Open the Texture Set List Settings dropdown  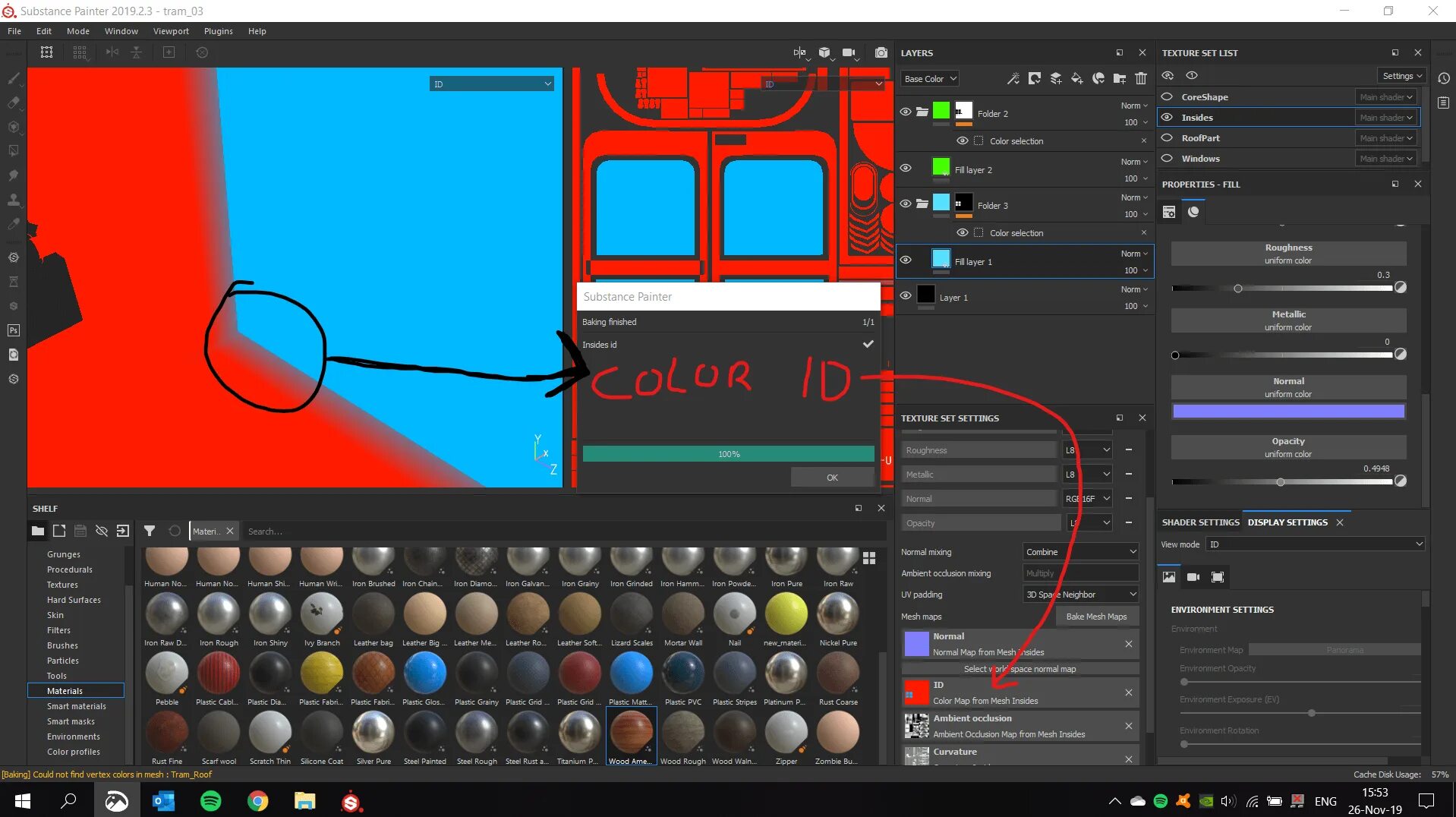point(1401,75)
